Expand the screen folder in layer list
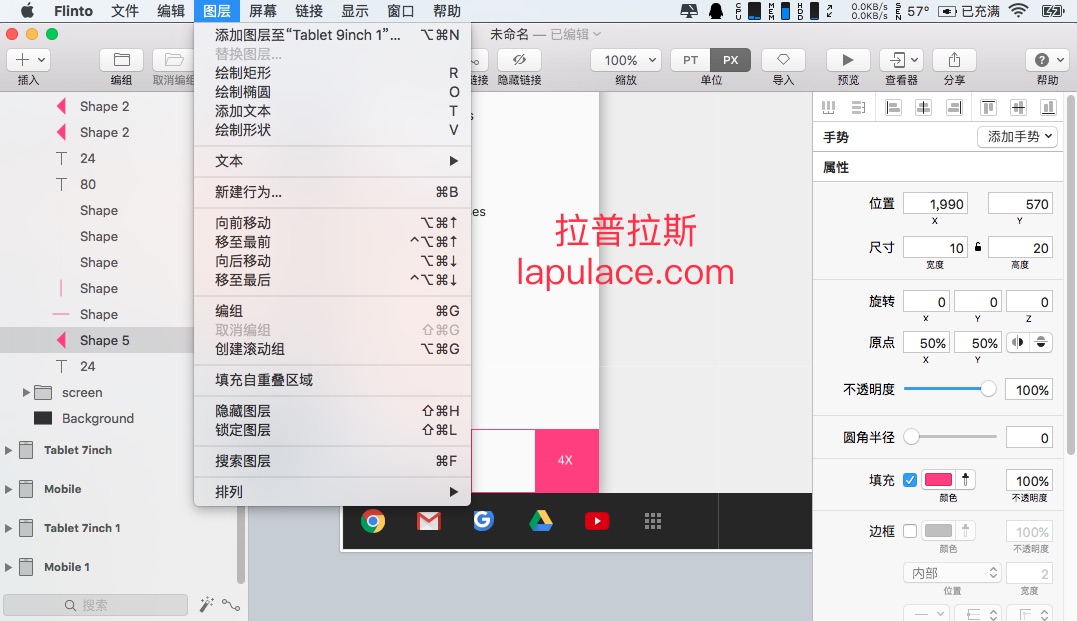This screenshot has height=621, width=1077. pyautogui.click(x=26, y=393)
